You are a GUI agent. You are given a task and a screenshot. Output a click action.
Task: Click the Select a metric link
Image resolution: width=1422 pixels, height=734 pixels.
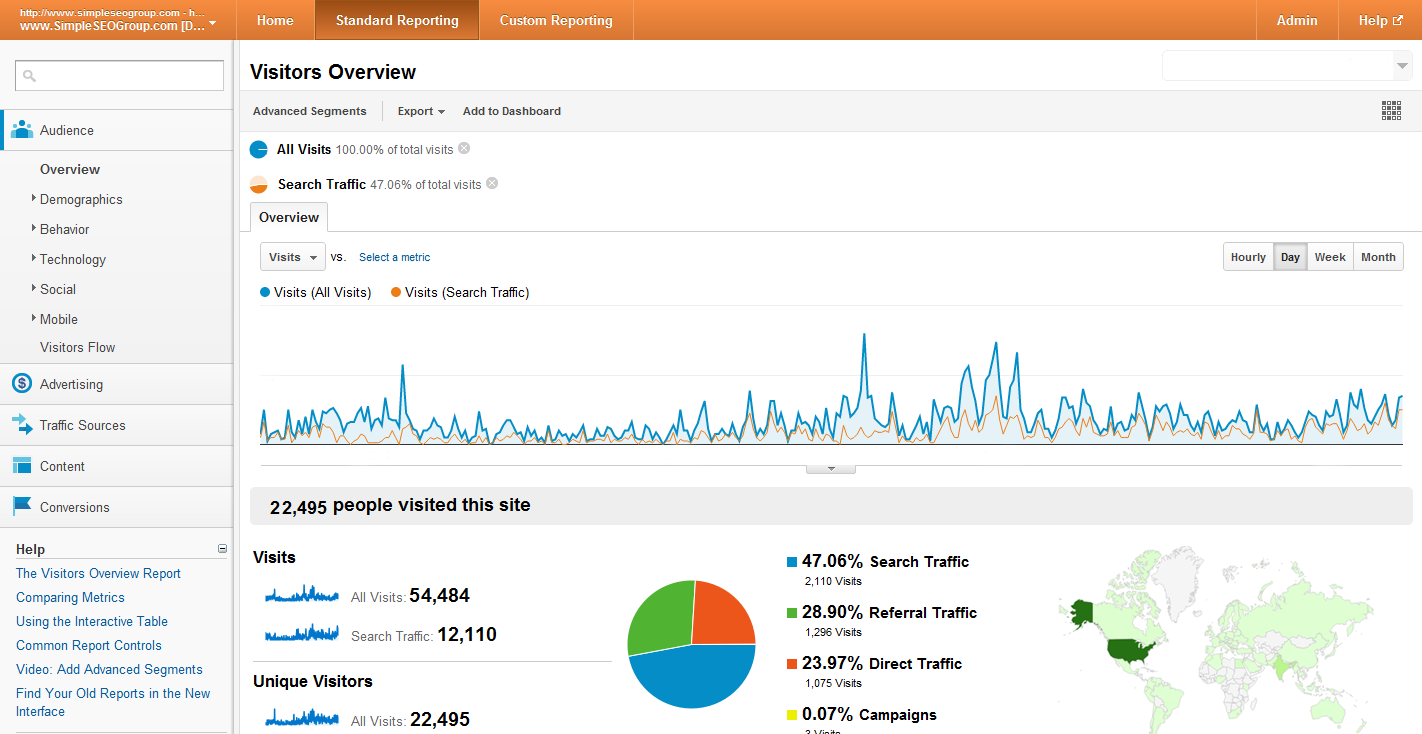[x=394, y=257]
